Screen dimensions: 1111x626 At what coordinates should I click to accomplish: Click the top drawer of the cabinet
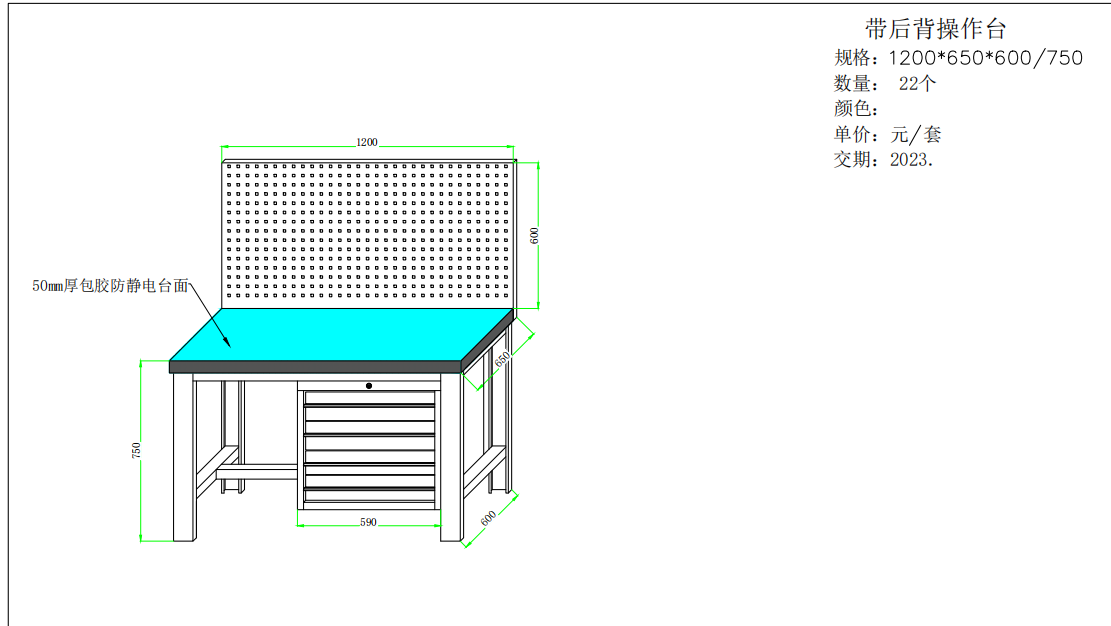(x=369, y=398)
